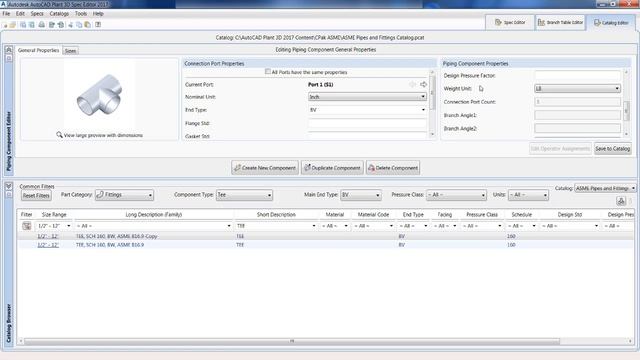The width and height of the screenshot is (640, 360).
Task: Click the Material column header
Action: click(x=334, y=214)
